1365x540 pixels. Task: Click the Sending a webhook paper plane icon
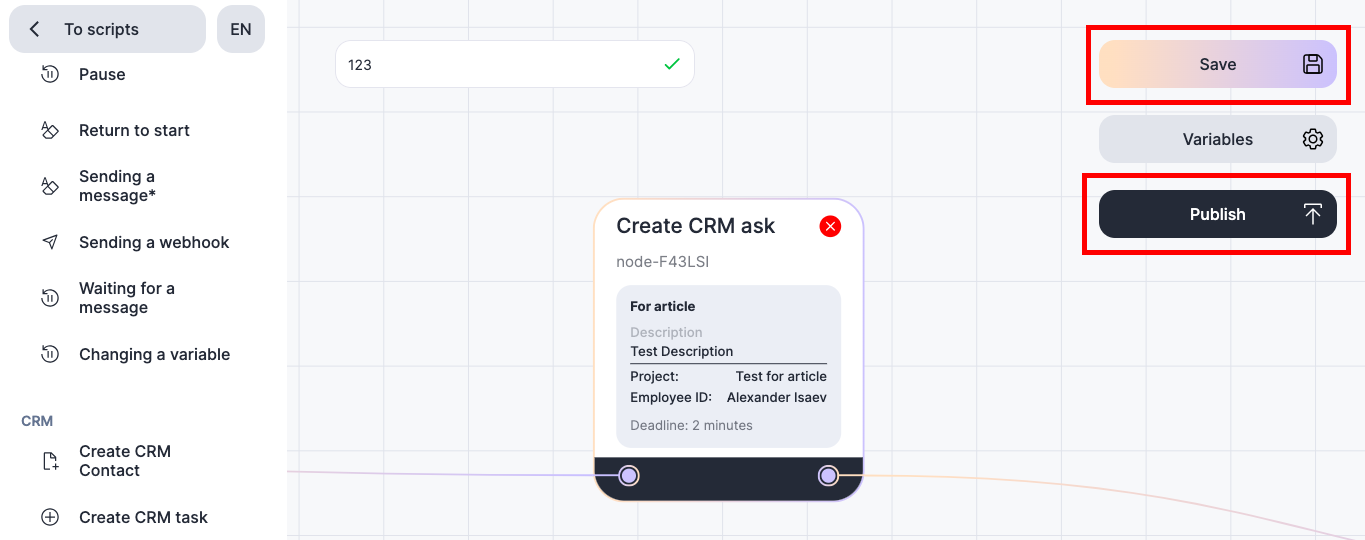pos(50,242)
